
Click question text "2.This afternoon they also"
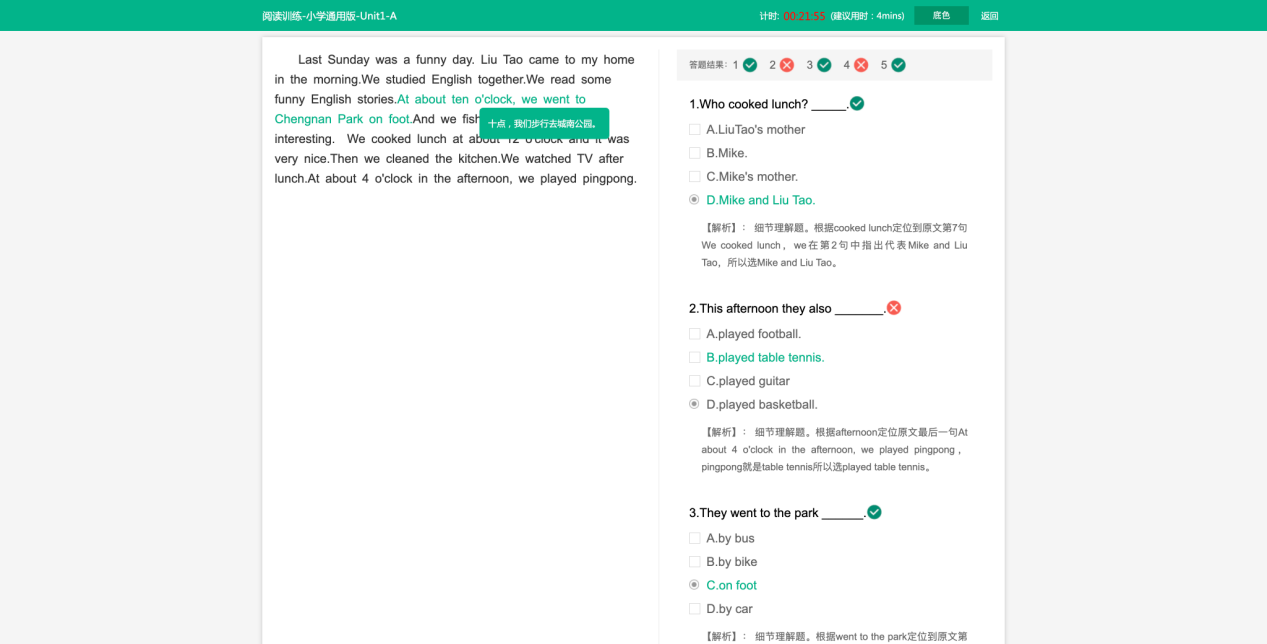pos(760,308)
